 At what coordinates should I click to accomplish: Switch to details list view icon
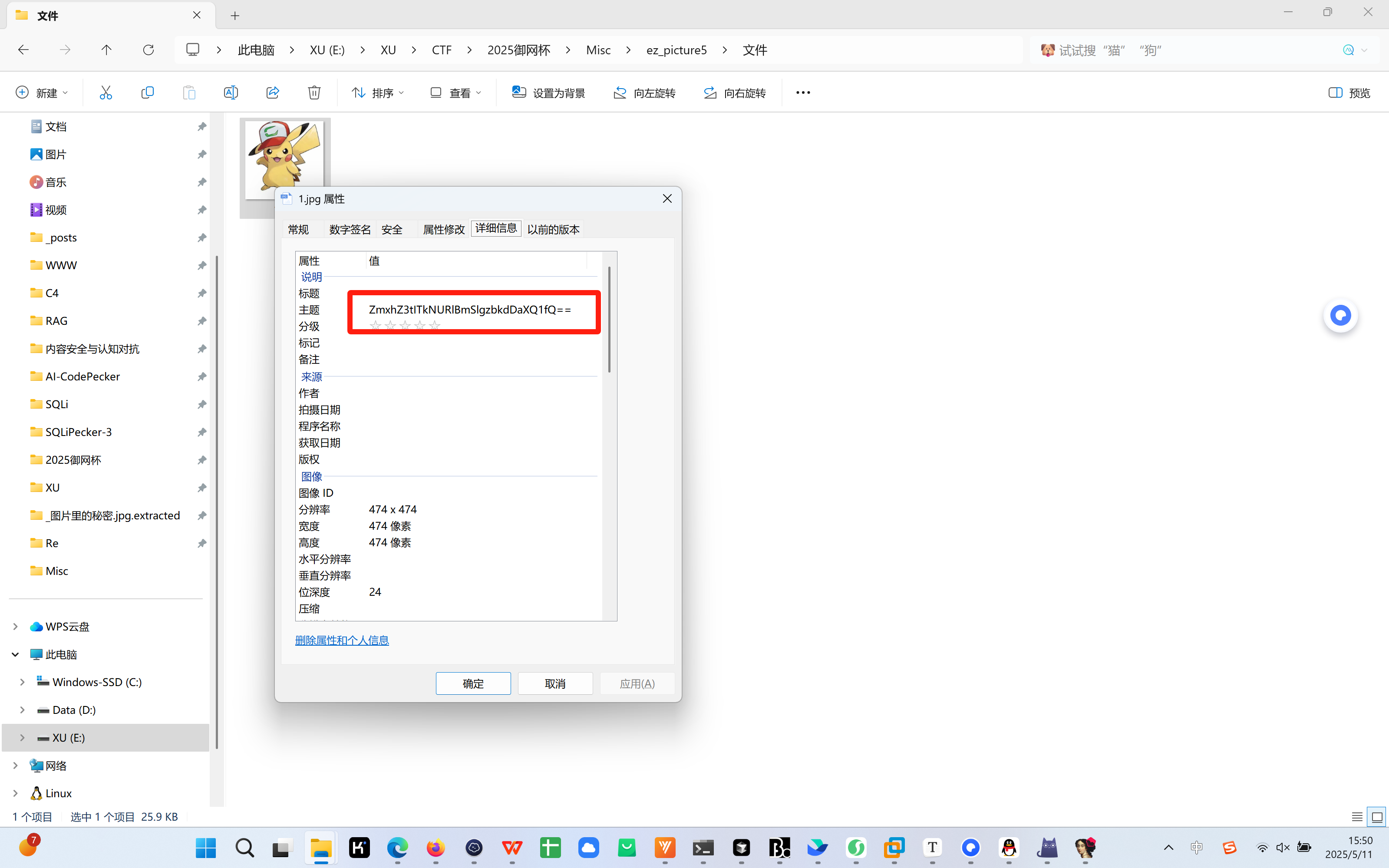click(x=1357, y=816)
